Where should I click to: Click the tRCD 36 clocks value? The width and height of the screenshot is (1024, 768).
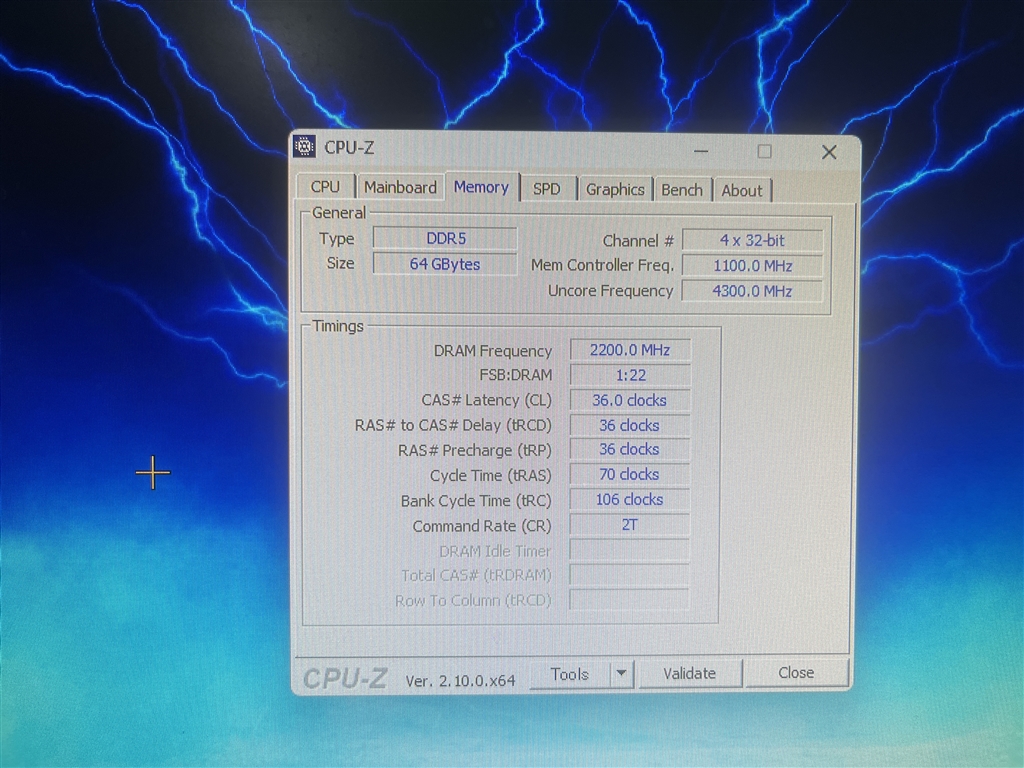pos(630,425)
